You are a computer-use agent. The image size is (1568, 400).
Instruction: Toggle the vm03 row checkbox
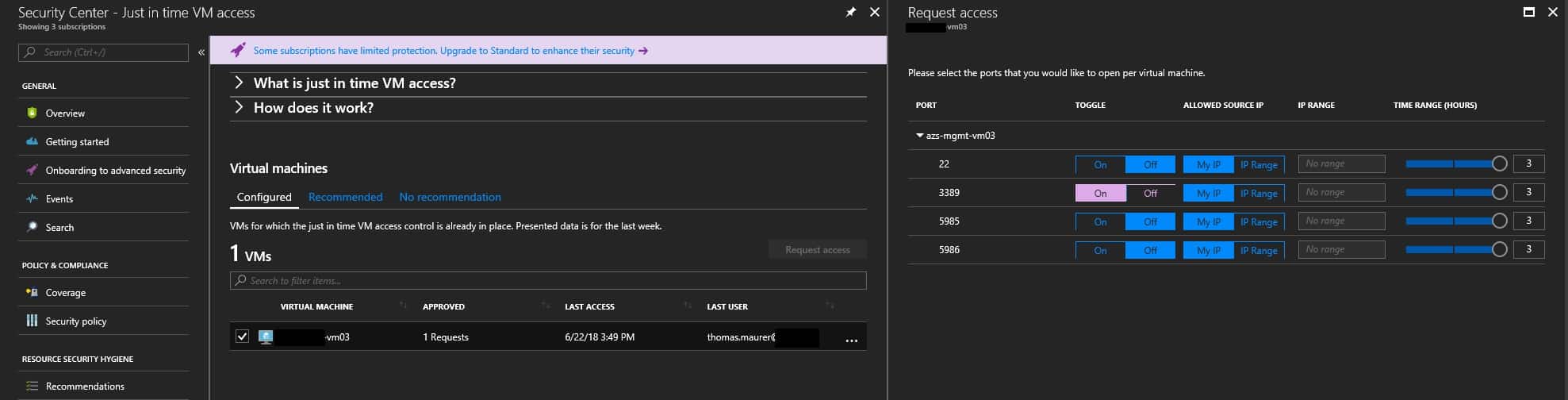pos(242,337)
